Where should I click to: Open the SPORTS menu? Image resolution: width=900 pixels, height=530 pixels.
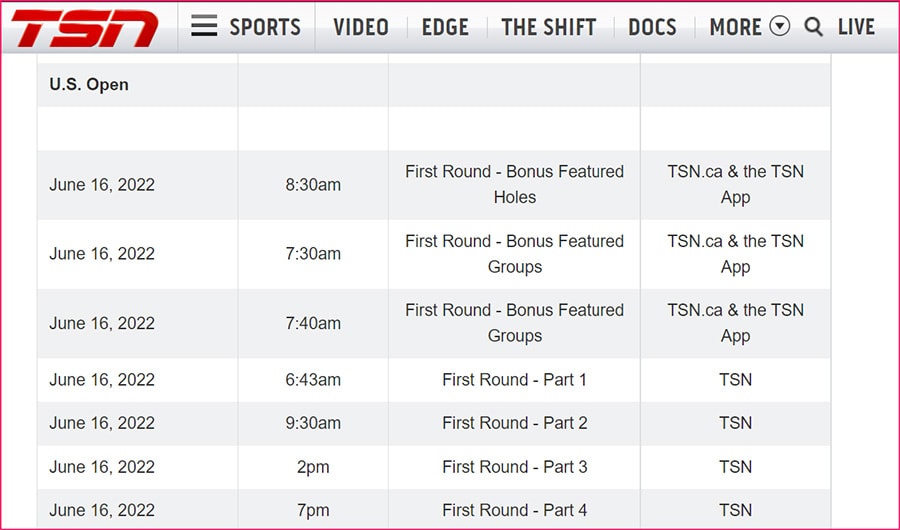[266, 27]
